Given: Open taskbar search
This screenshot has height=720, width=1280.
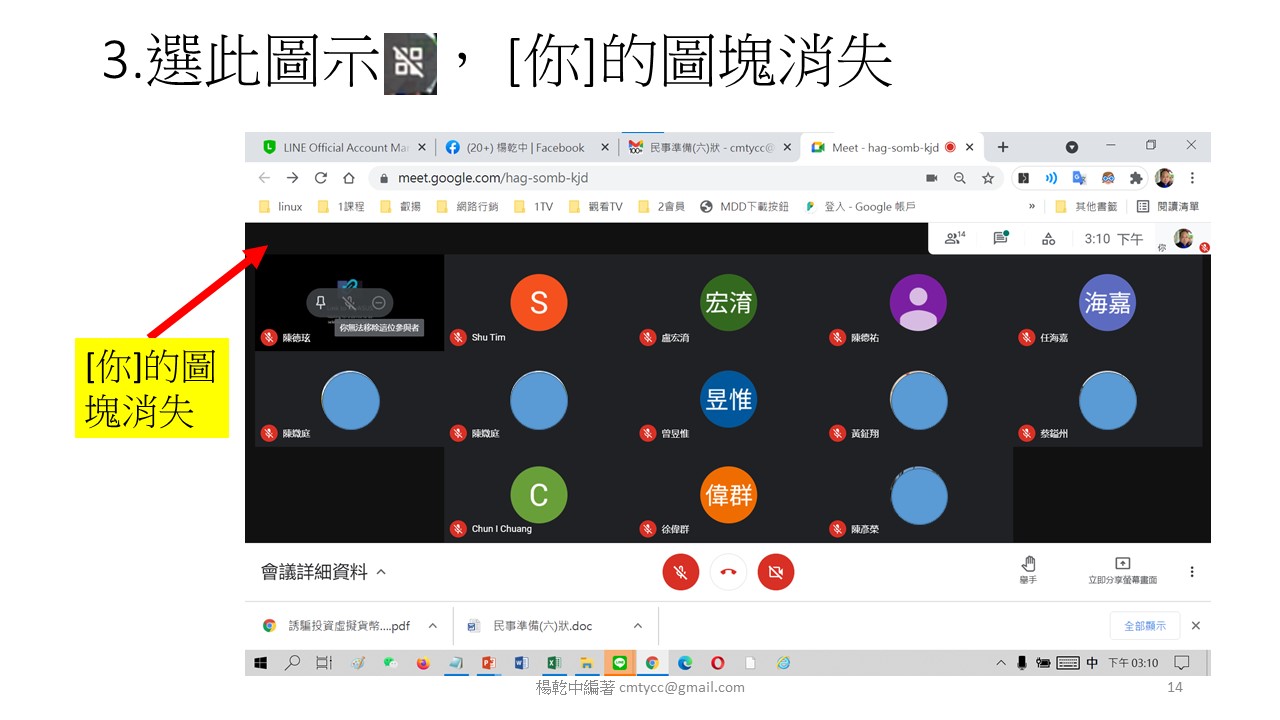Looking at the screenshot, I should tap(292, 662).
